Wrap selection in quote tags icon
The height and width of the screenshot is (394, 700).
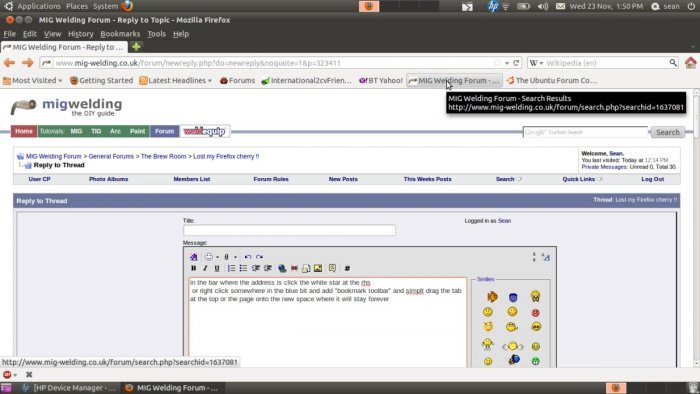coord(332,268)
